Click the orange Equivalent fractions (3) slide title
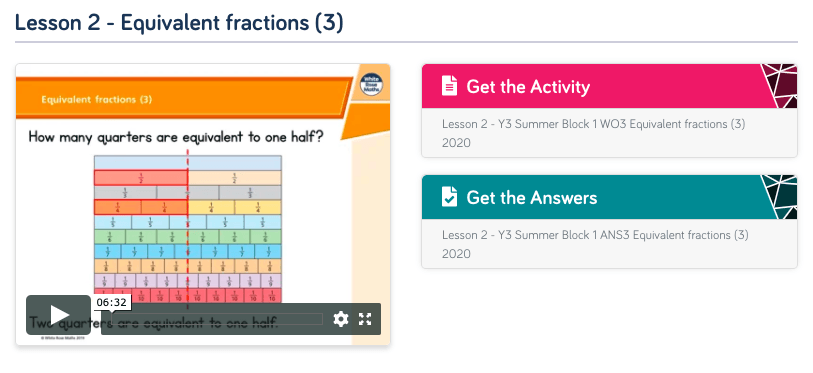The image size is (813, 373). (96, 100)
